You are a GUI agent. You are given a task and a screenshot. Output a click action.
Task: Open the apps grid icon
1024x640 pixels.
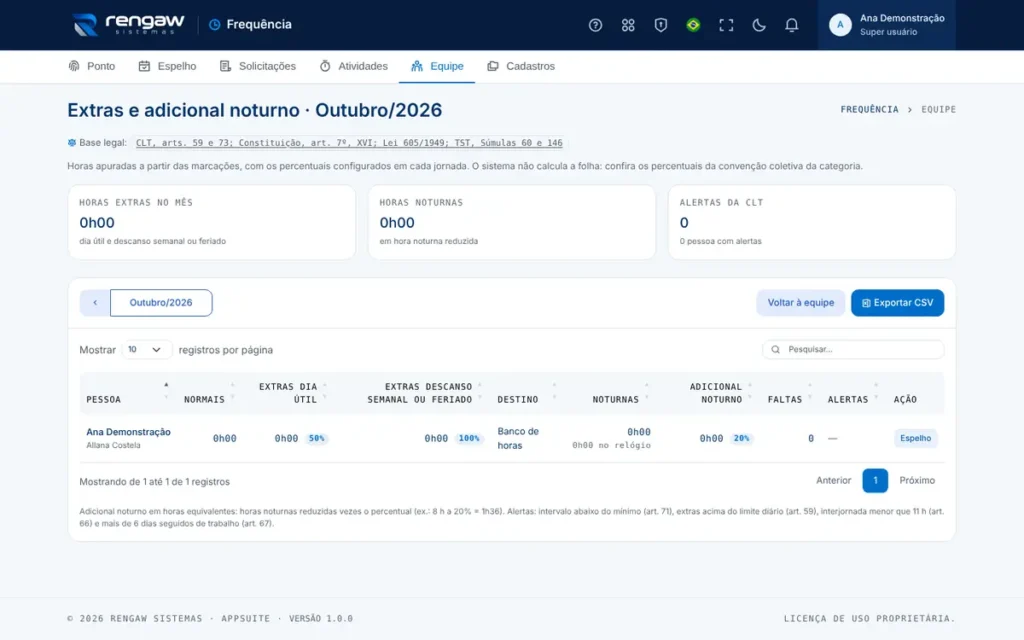(x=628, y=25)
